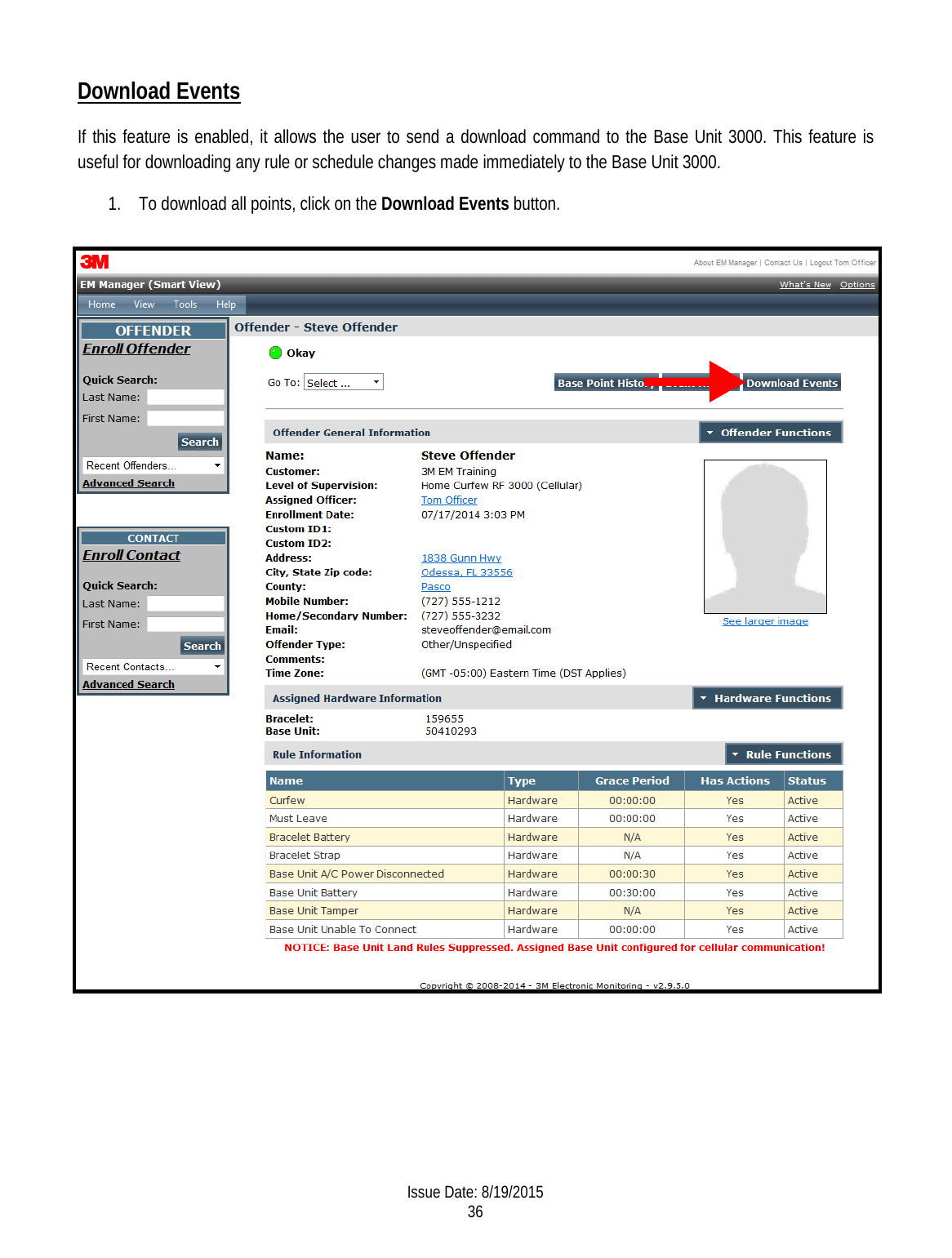
Task: Open the Tom Officer assigned officer link
Action: tap(449, 500)
